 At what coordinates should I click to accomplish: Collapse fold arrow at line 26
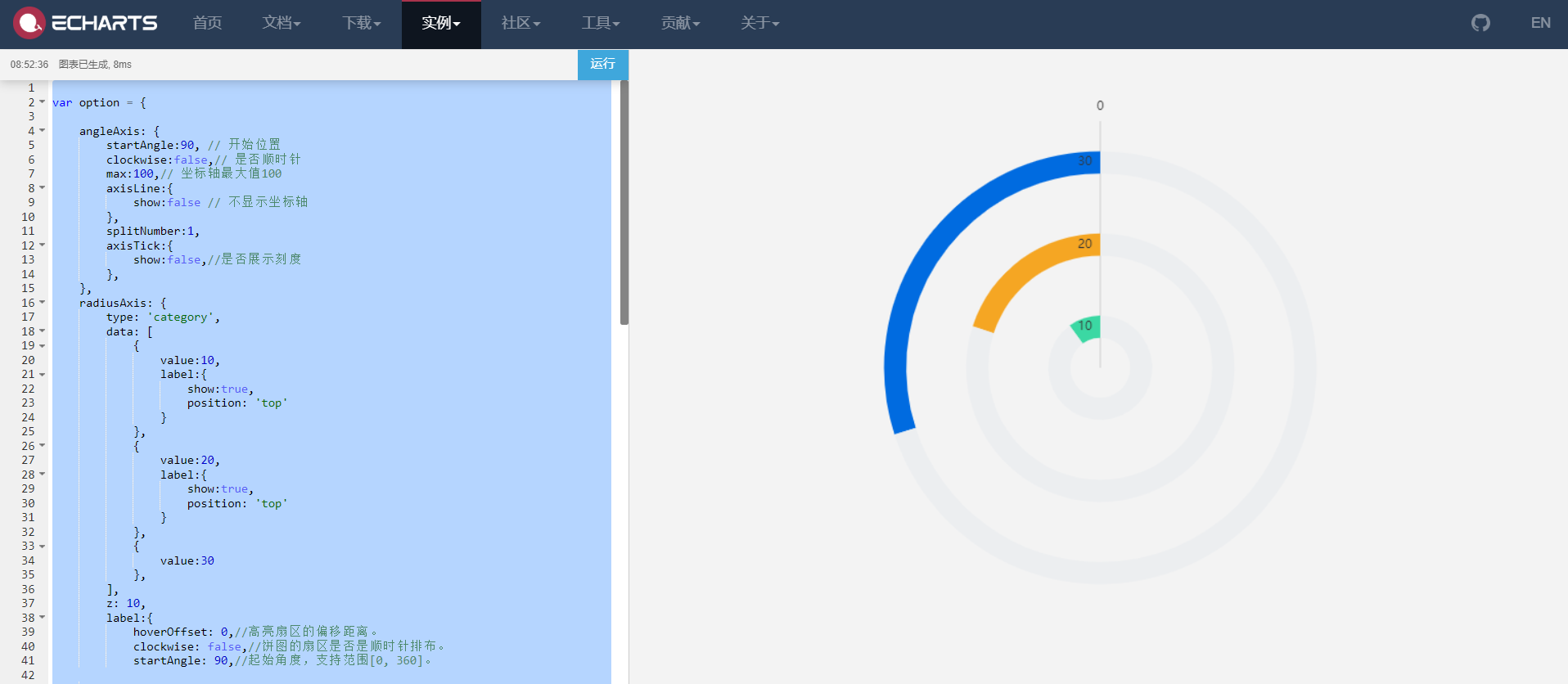(43, 446)
